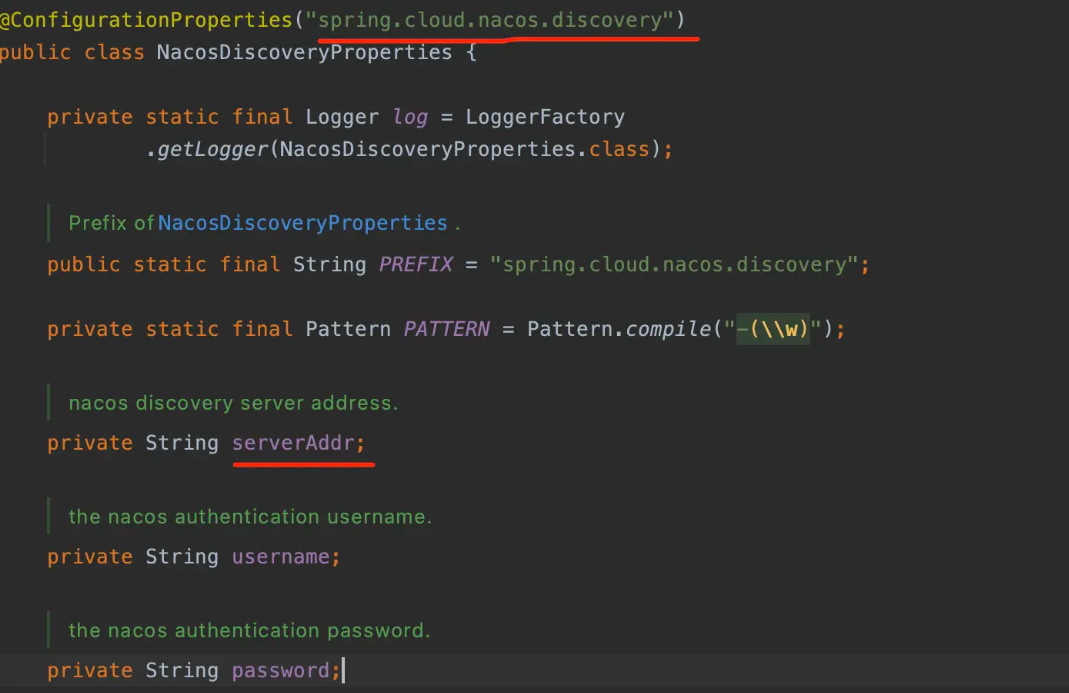Click the PATTERN constant name
Screen dimensions: 1069x693
[x=447, y=329]
